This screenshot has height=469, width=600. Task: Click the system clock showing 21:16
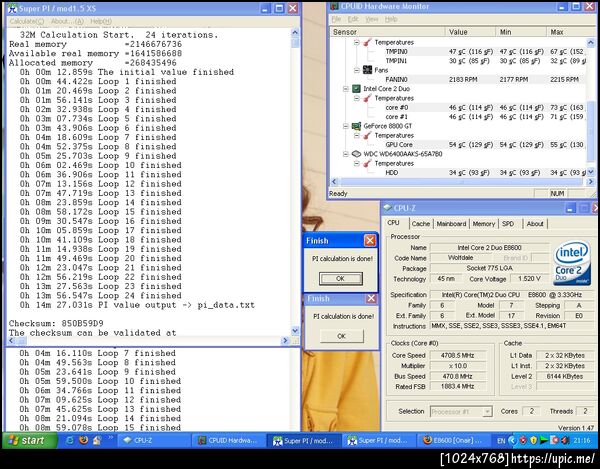pyautogui.click(x=582, y=441)
